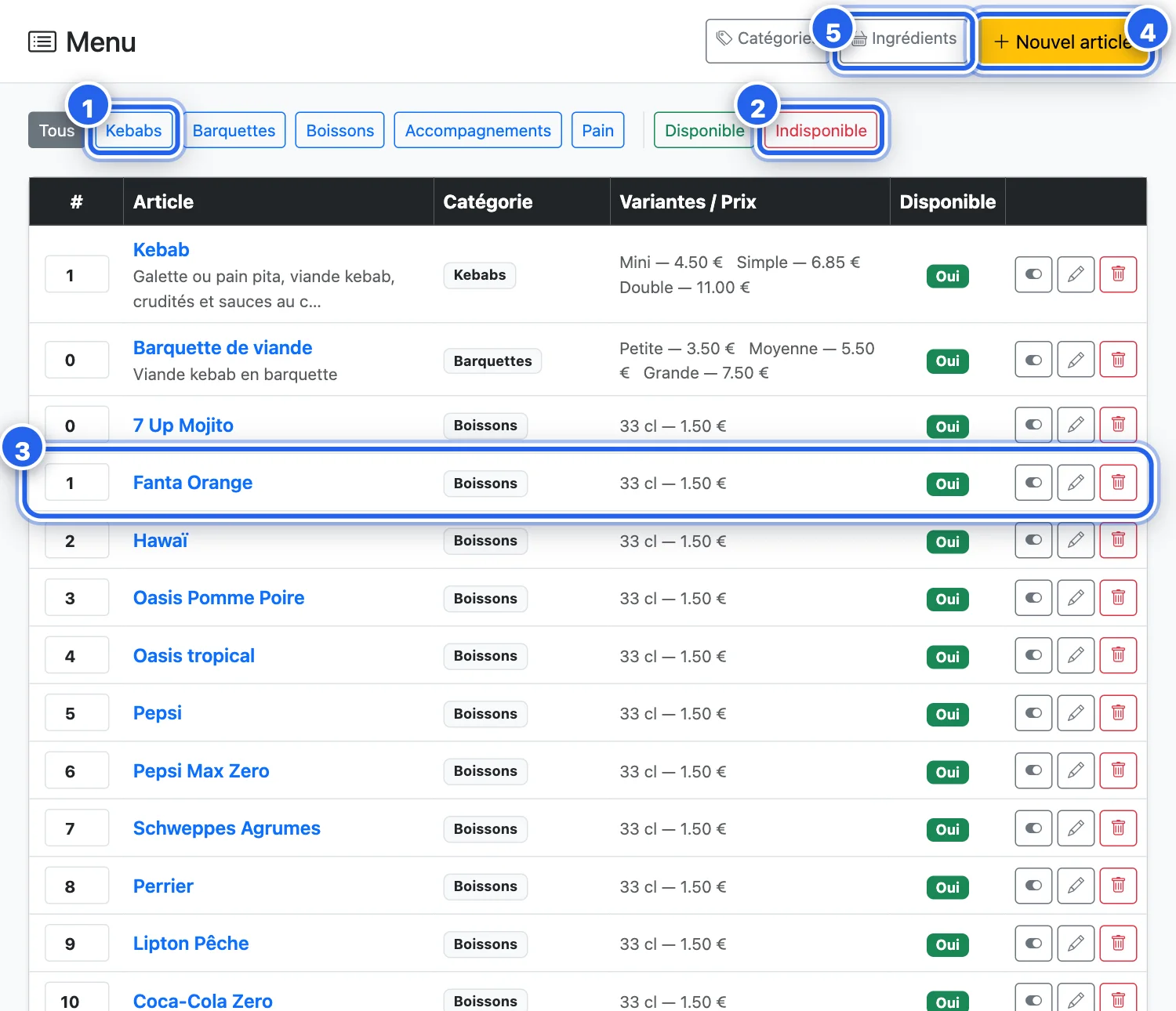Click the order field showing 8 for Perrier
The width and height of the screenshot is (1176, 1011).
tap(77, 886)
